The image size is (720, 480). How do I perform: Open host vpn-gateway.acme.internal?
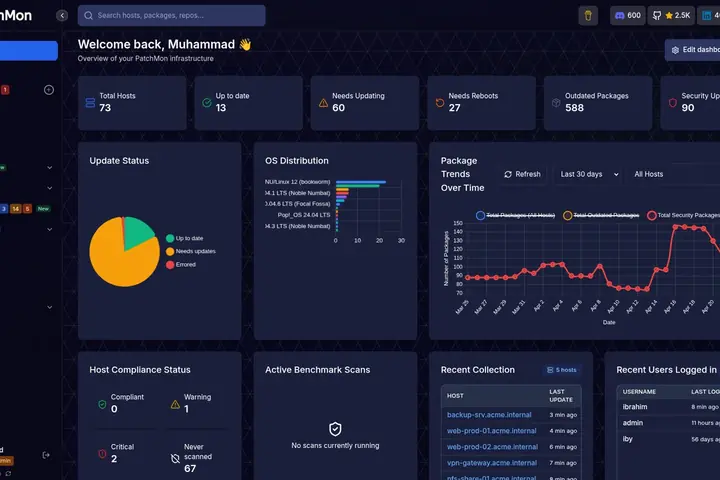tap(492, 463)
